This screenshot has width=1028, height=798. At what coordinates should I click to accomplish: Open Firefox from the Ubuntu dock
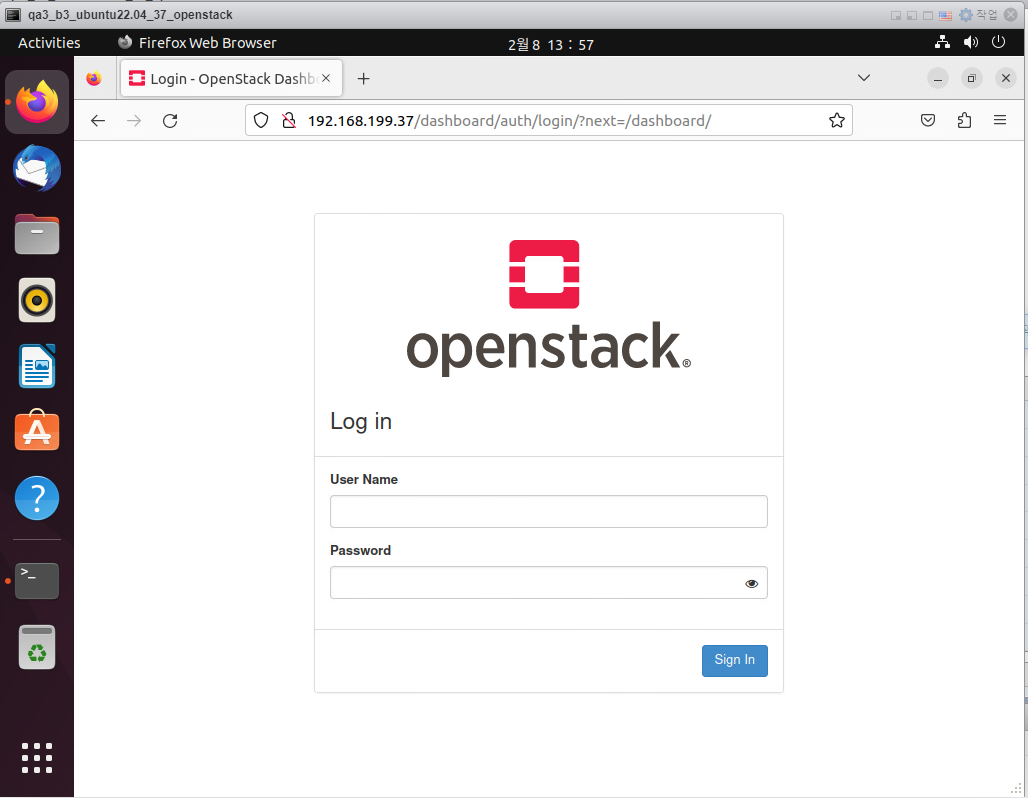click(37, 102)
